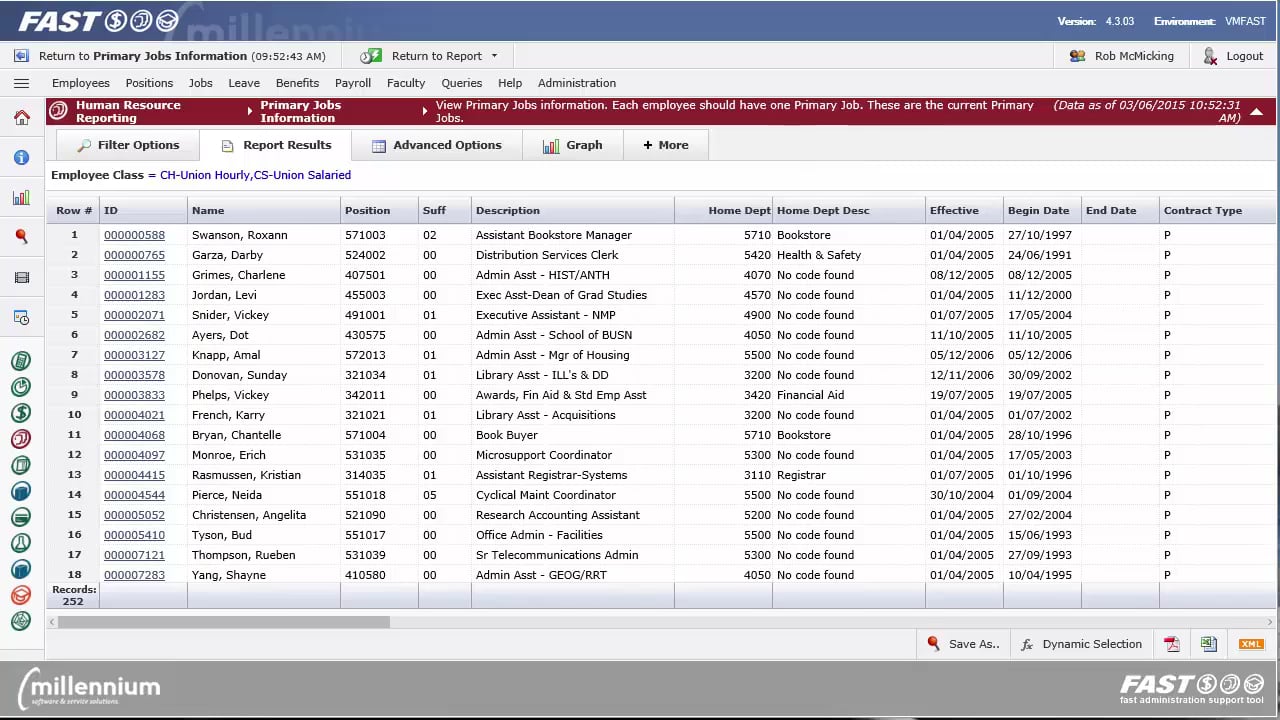The image size is (1280, 720).
Task: Open the hamburger menu icon
Action: 21,84
